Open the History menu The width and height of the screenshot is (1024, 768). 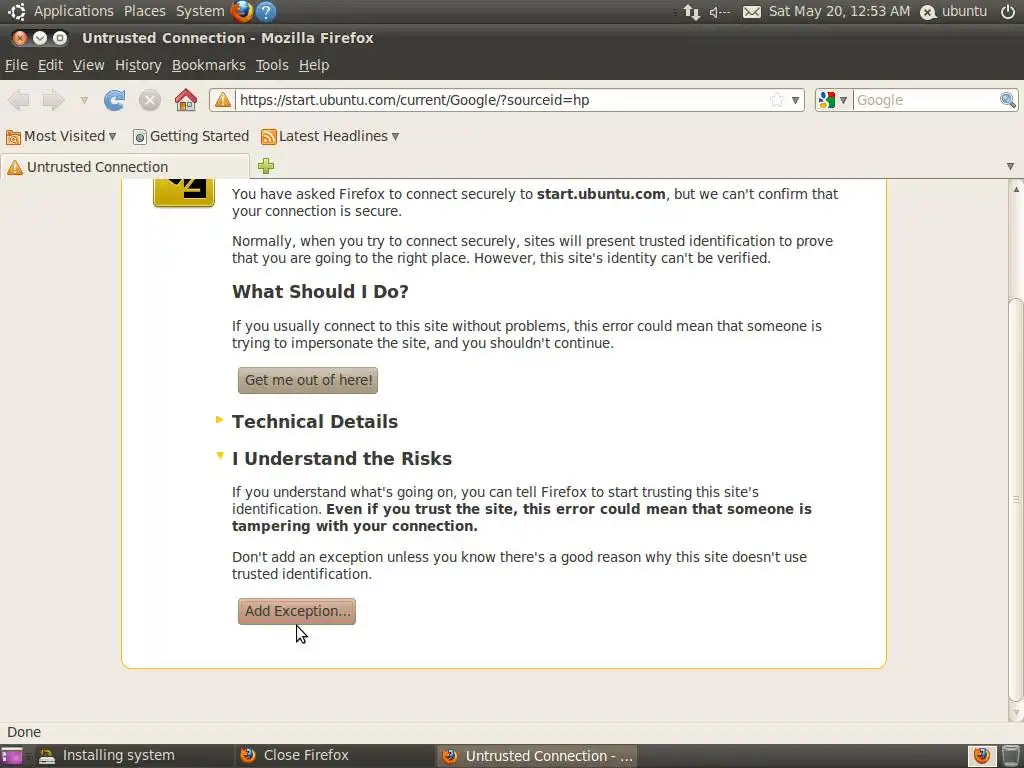pyautogui.click(x=138, y=65)
